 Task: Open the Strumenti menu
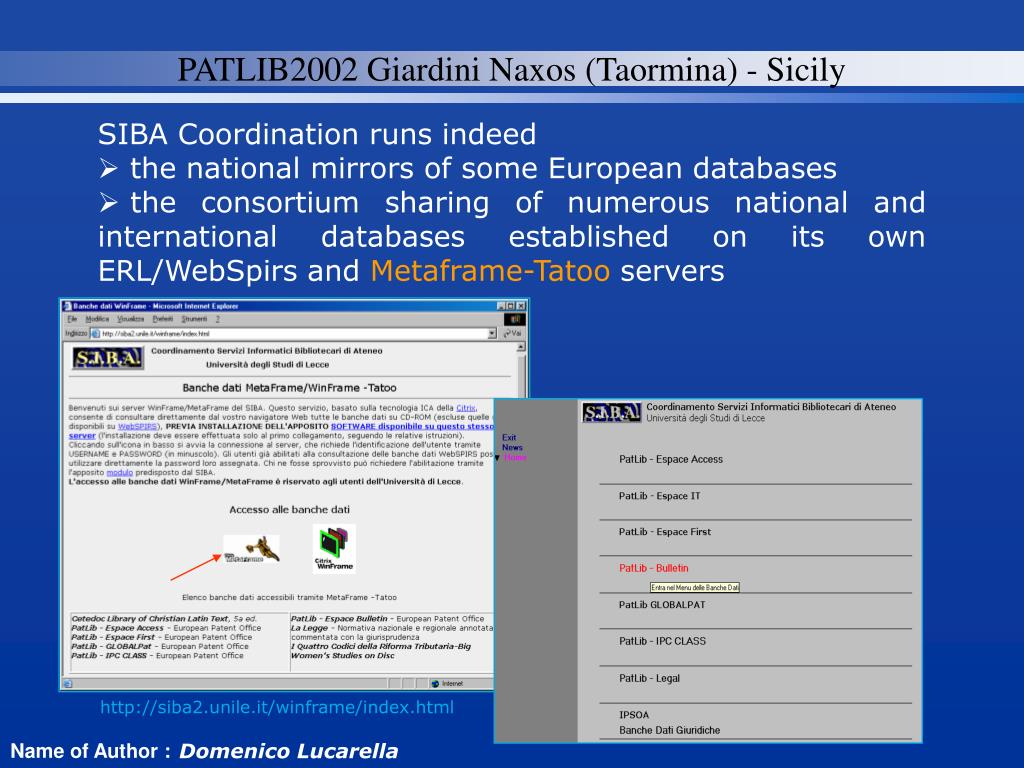tap(194, 319)
